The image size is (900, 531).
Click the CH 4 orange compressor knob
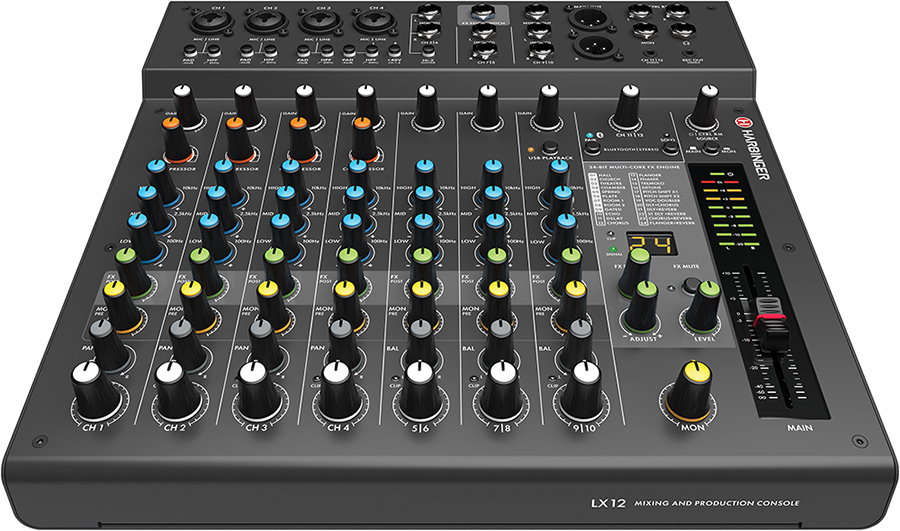tap(364, 139)
